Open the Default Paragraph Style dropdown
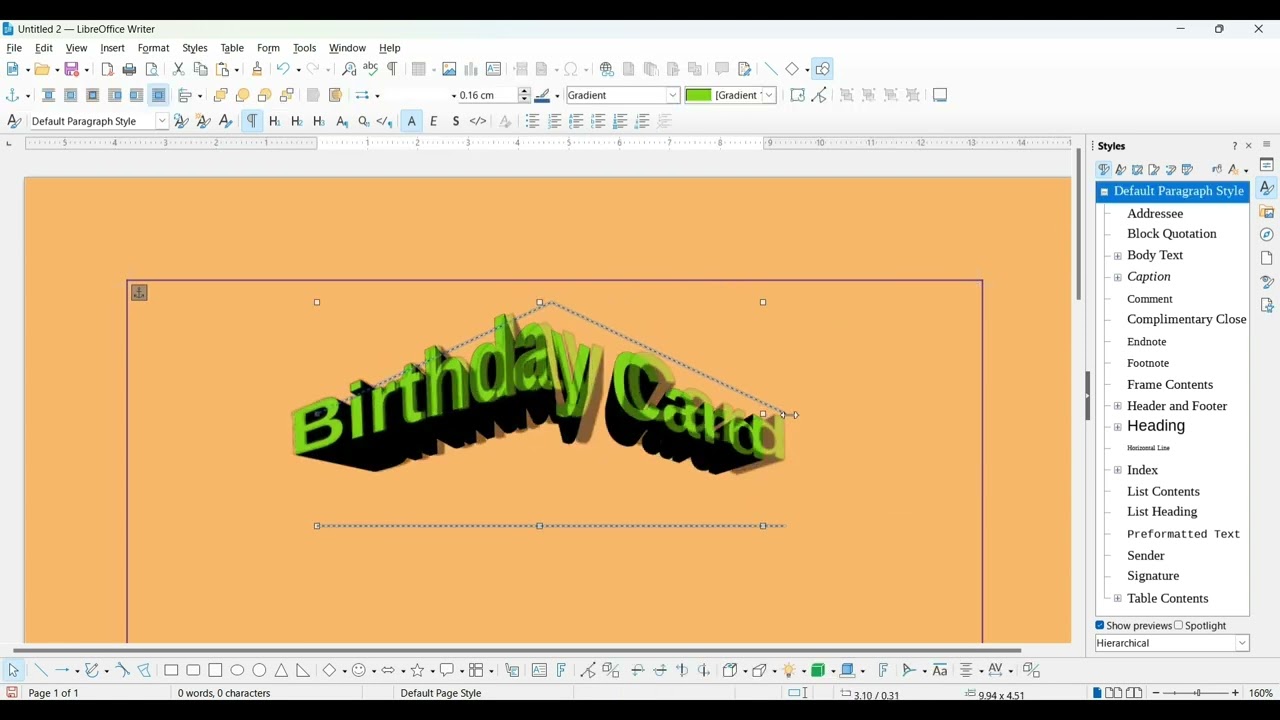The height and width of the screenshot is (720, 1280). click(162, 121)
